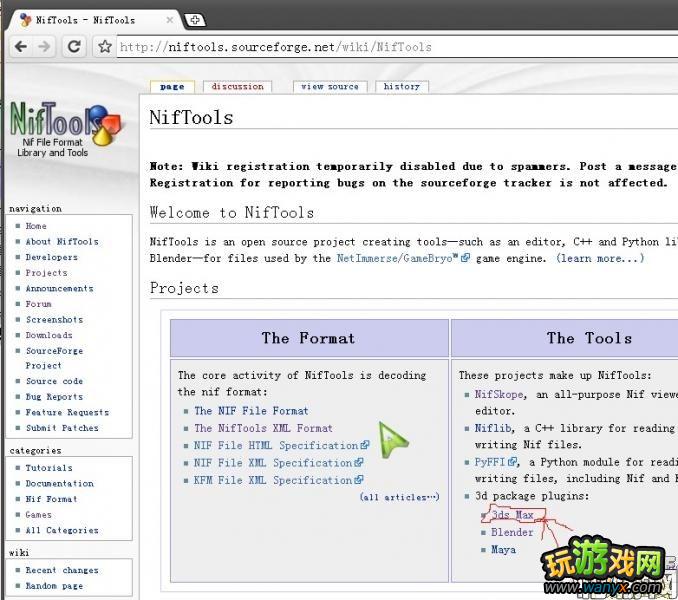
Task: Open the Feature Requests link
Action: coord(67,412)
